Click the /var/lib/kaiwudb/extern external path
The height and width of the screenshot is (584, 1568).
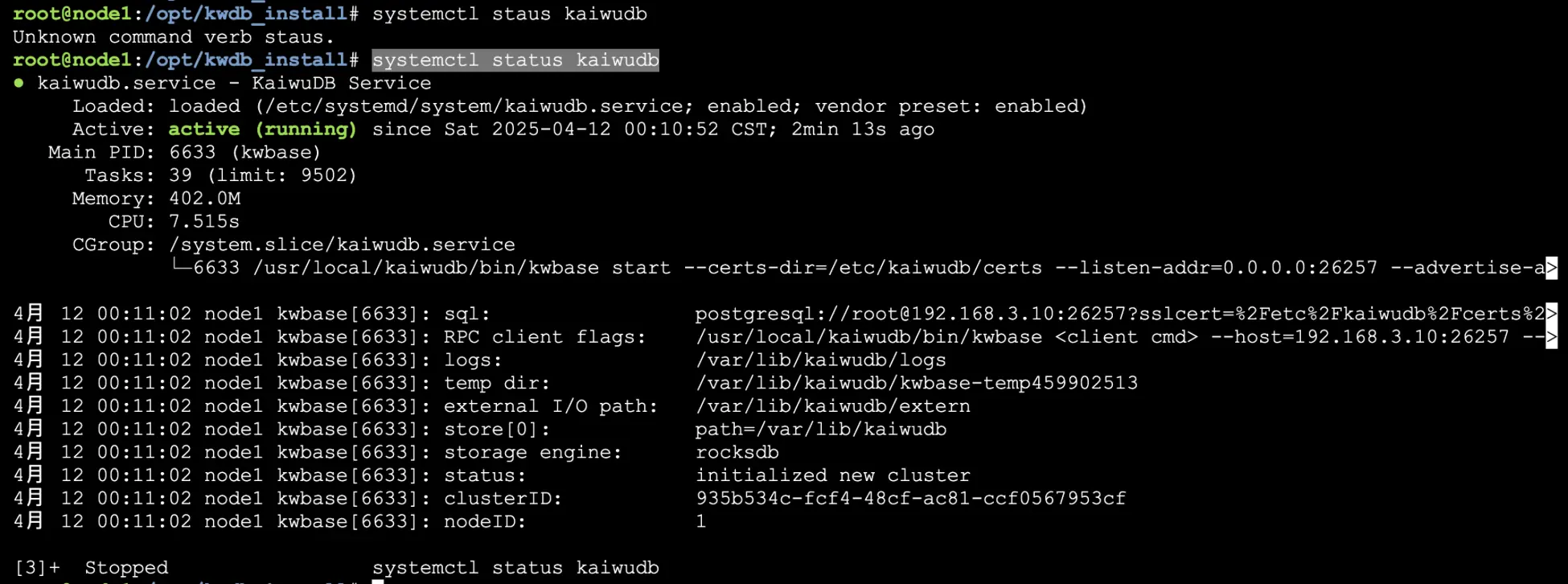point(833,406)
